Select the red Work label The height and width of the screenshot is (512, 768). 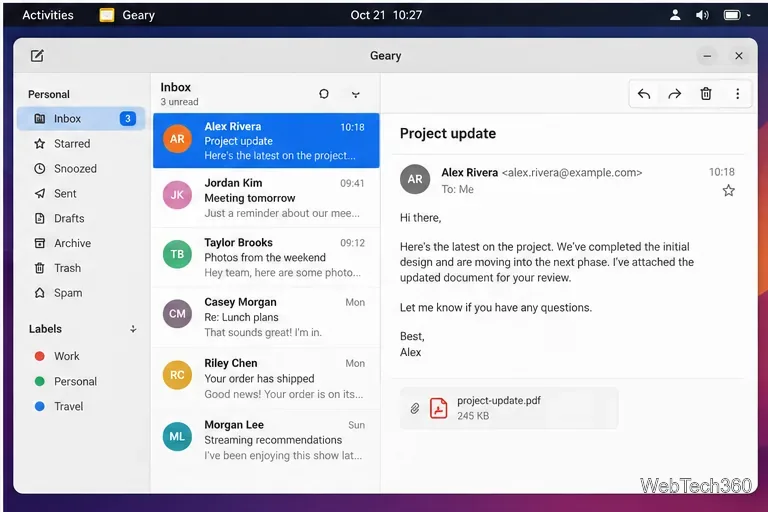click(81, 356)
